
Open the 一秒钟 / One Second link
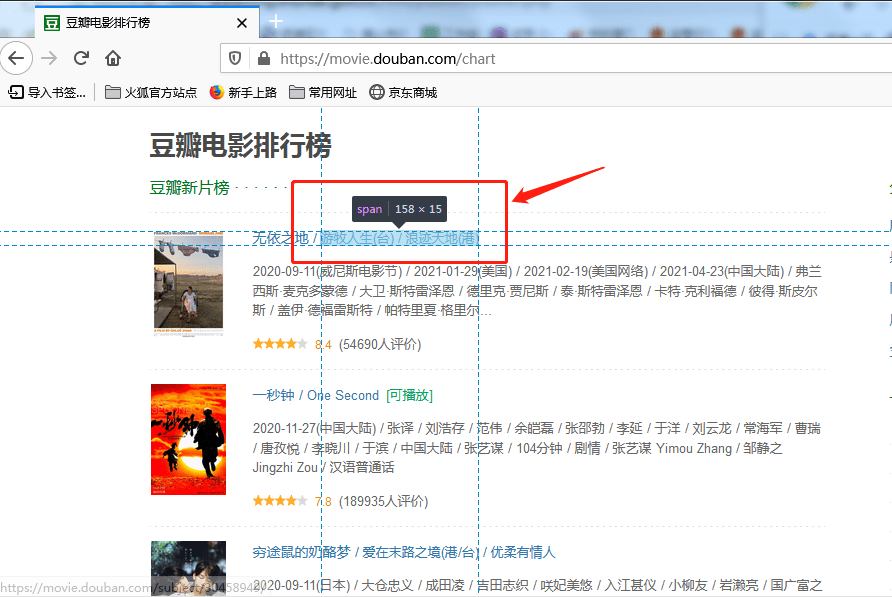[316, 395]
